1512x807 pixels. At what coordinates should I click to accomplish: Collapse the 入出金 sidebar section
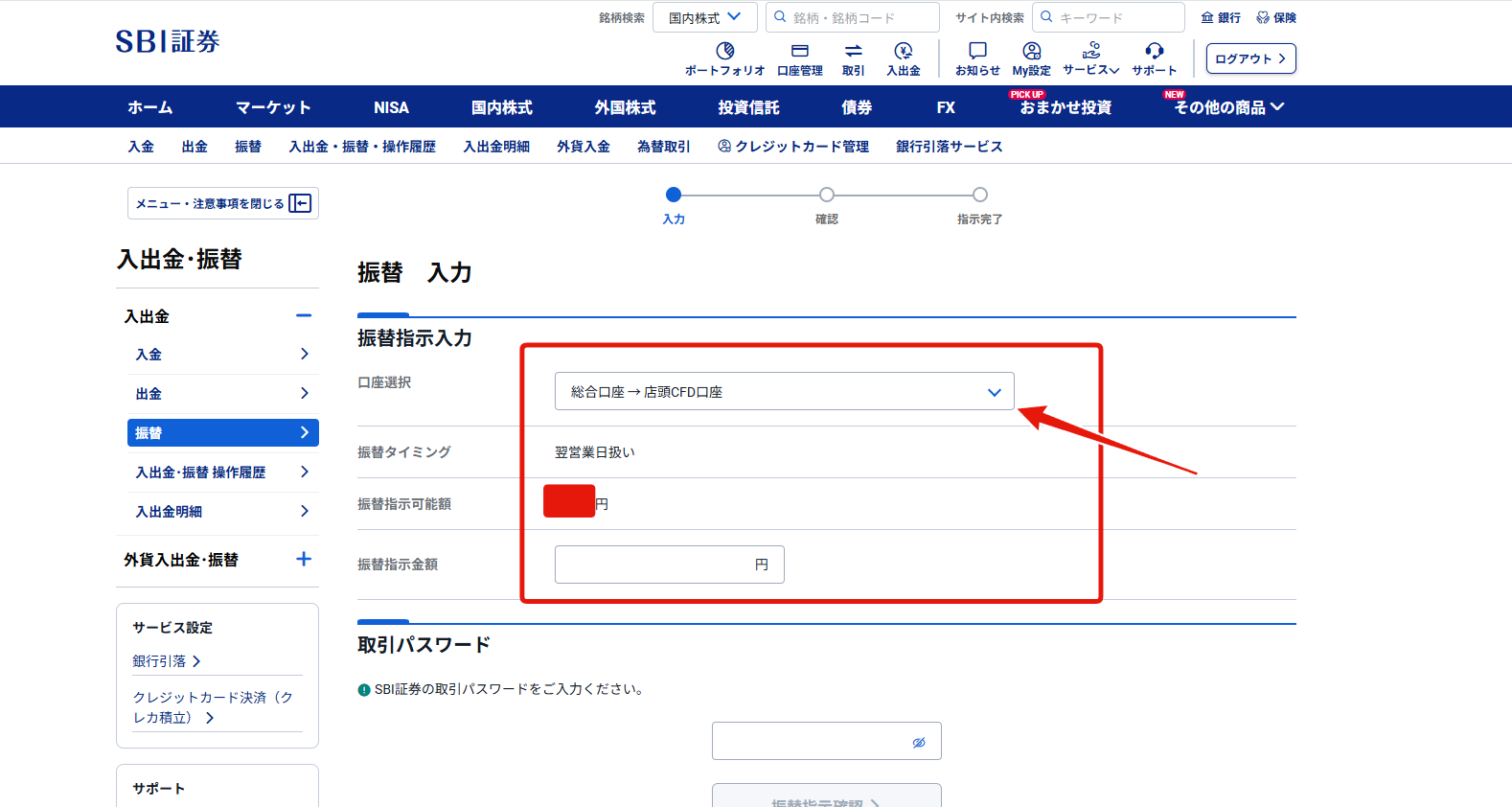[304, 315]
